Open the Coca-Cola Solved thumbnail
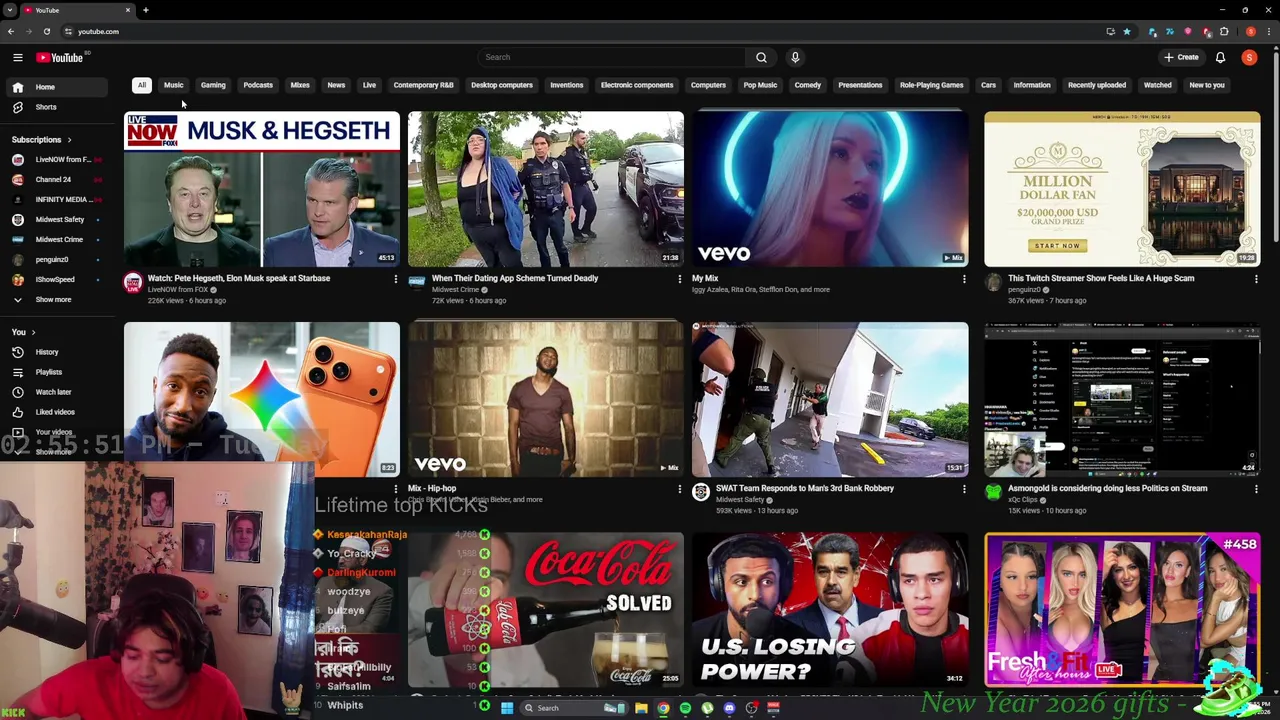Screen dimensions: 1280x720 [x=546, y=609]
